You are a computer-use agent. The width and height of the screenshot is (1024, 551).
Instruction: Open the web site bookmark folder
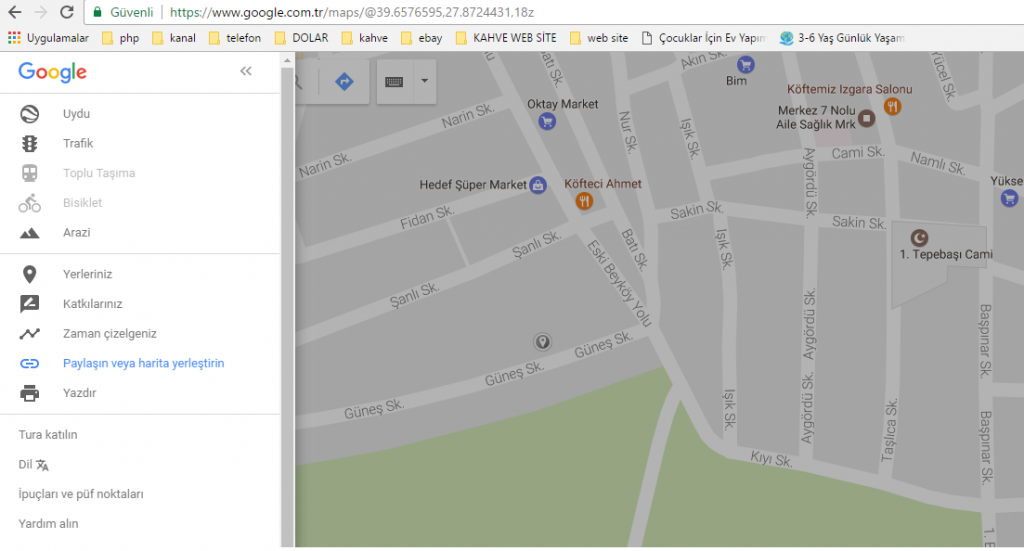[599, 38]
